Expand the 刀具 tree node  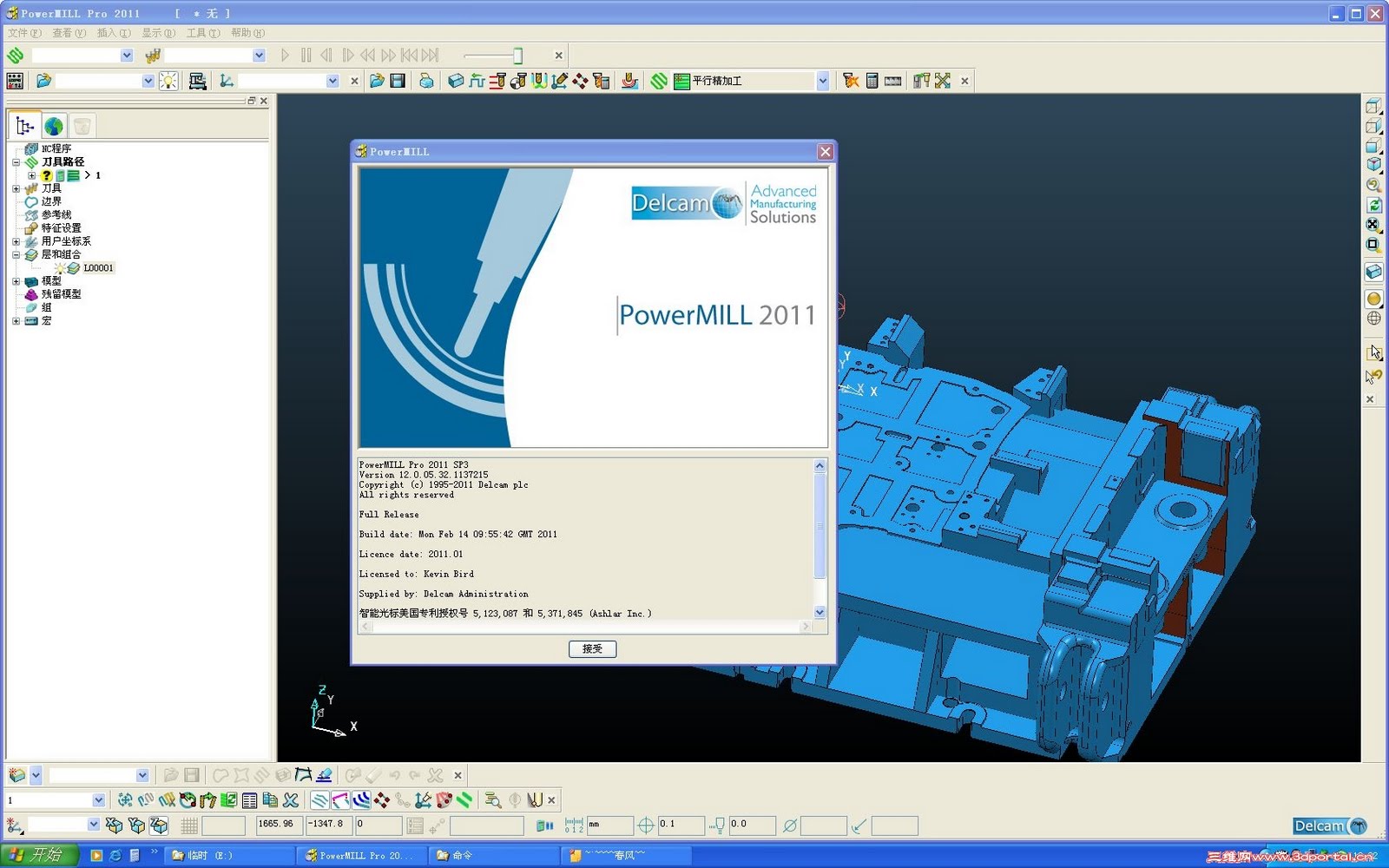[x=16, y=188]
